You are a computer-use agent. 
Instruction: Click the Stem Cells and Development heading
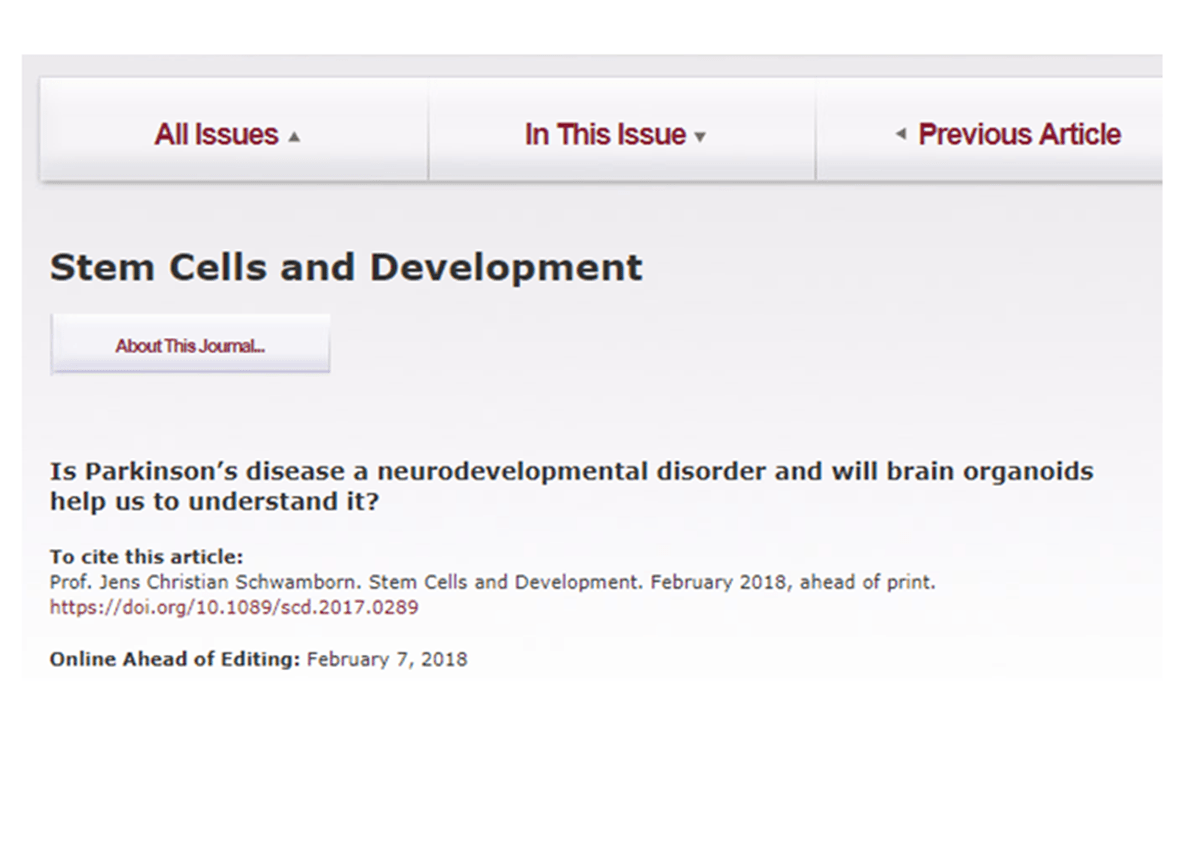click(346, 268)
